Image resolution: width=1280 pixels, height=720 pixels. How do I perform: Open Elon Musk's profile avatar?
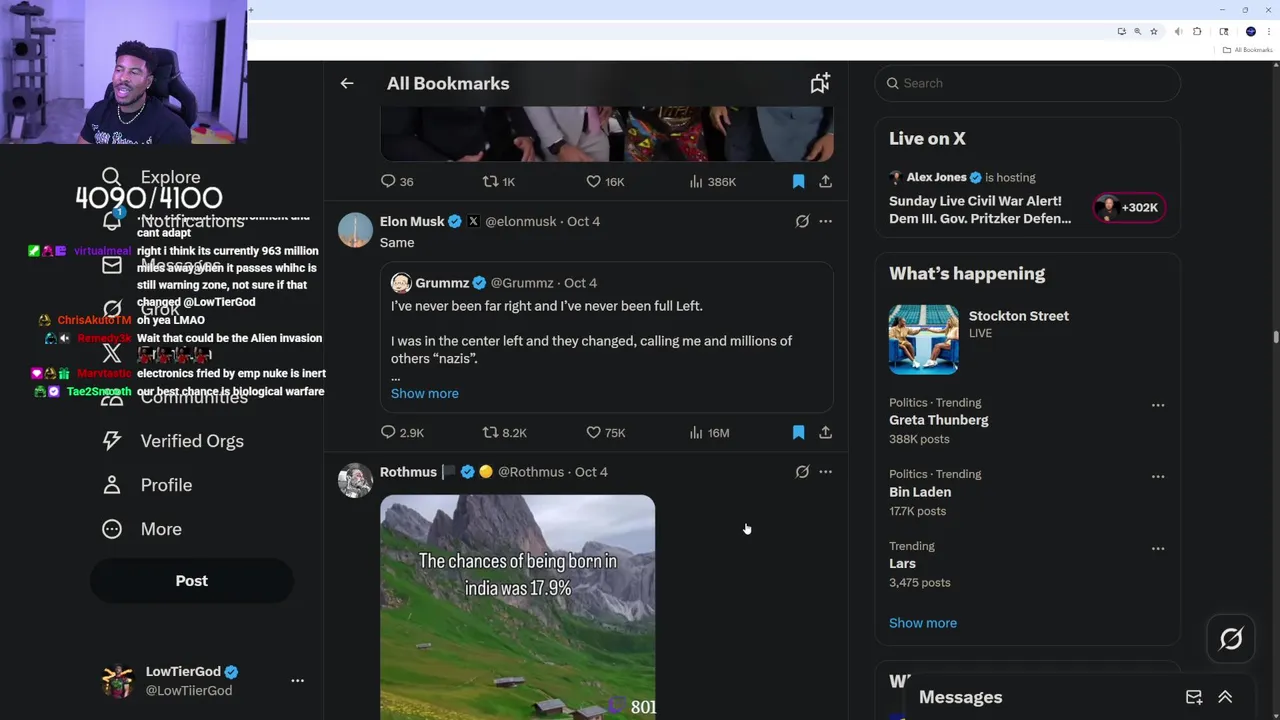[x=355, y=230]
